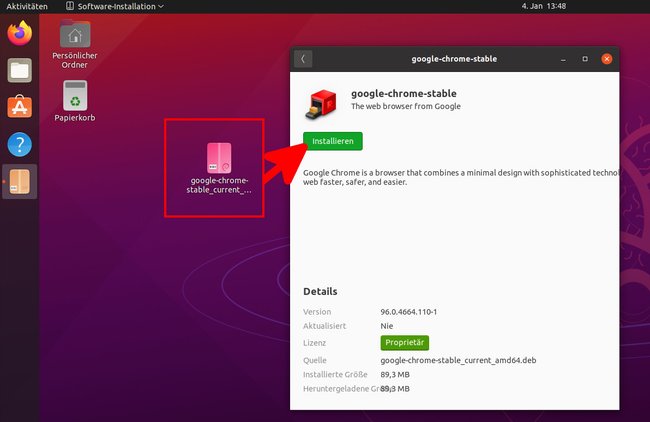Click the Google Chrome description paragraph
650x422 pixels.
[461, 177]
